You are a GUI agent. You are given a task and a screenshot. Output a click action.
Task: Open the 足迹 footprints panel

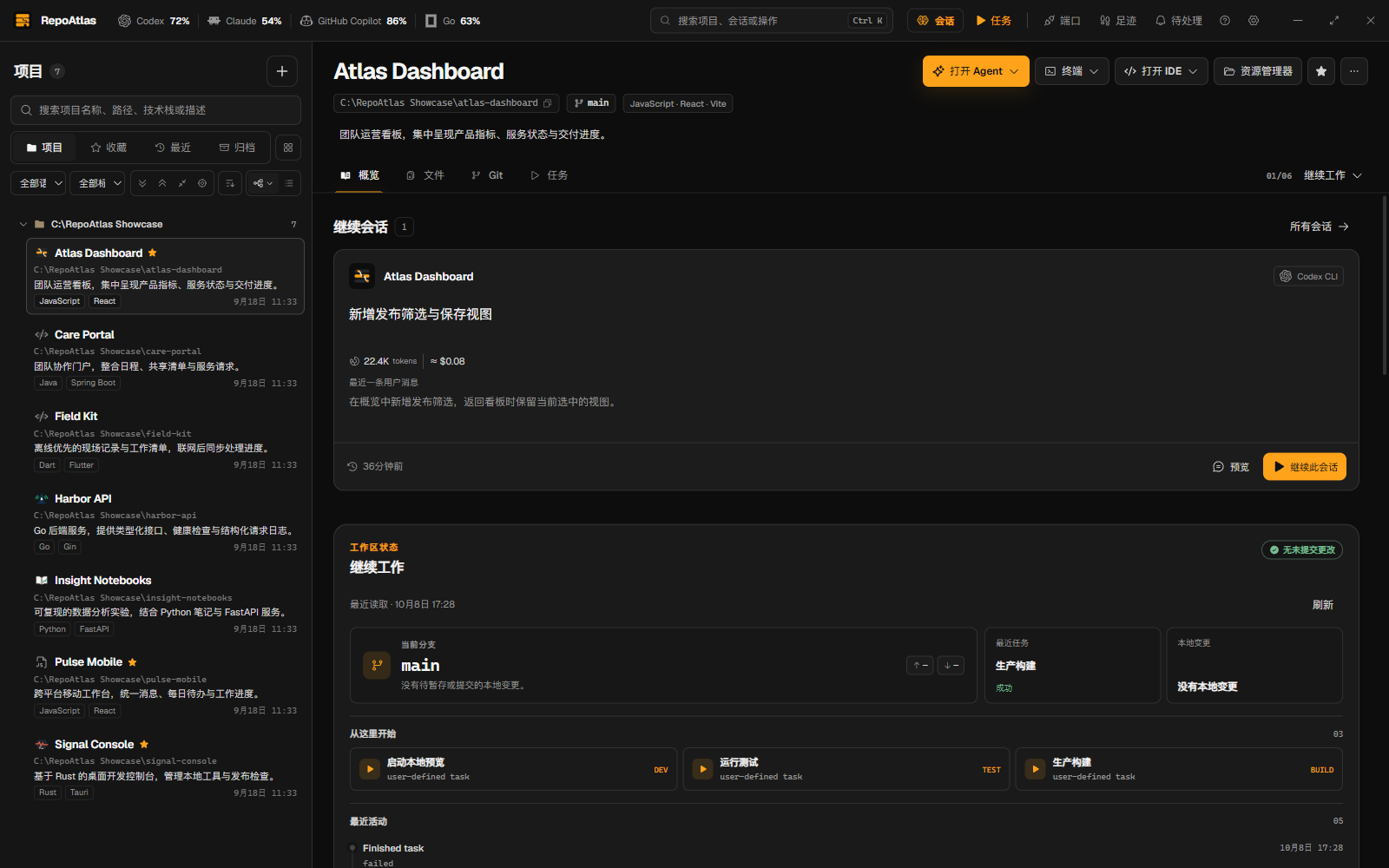coord(1118,21)
